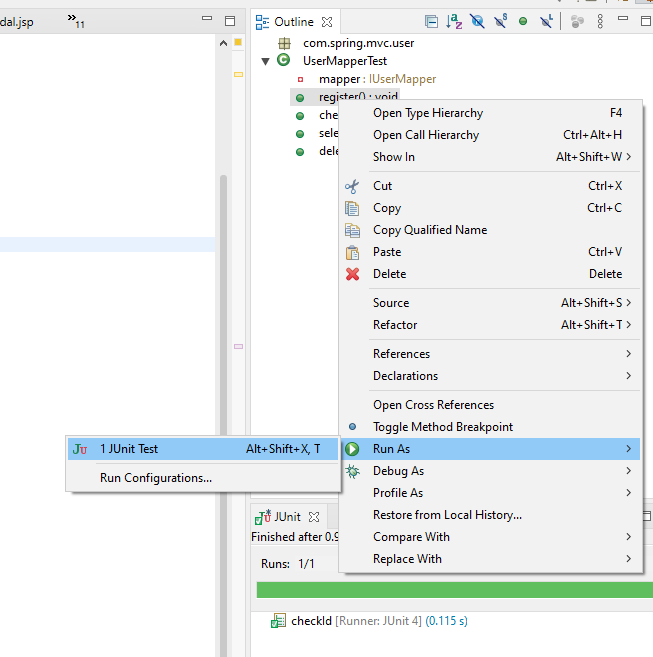Expand the Profile As submenu

(490, 493)
